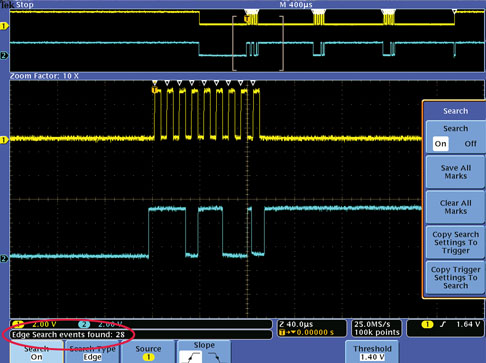
Task: Click channel 1 marker in overview strip
Action: 4,26
